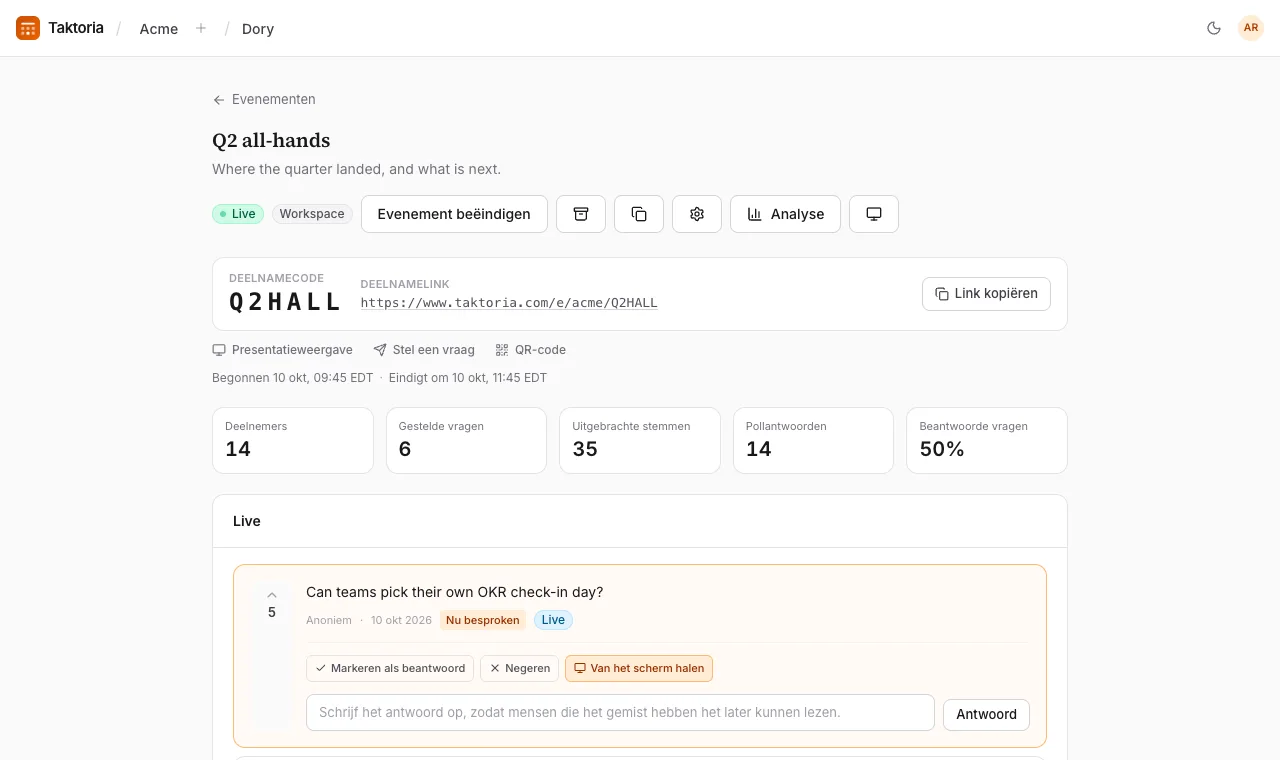Open presenter screen monitor icon button
The height and width of the screenshot is (760, 1280).
[x=874, y=214]
